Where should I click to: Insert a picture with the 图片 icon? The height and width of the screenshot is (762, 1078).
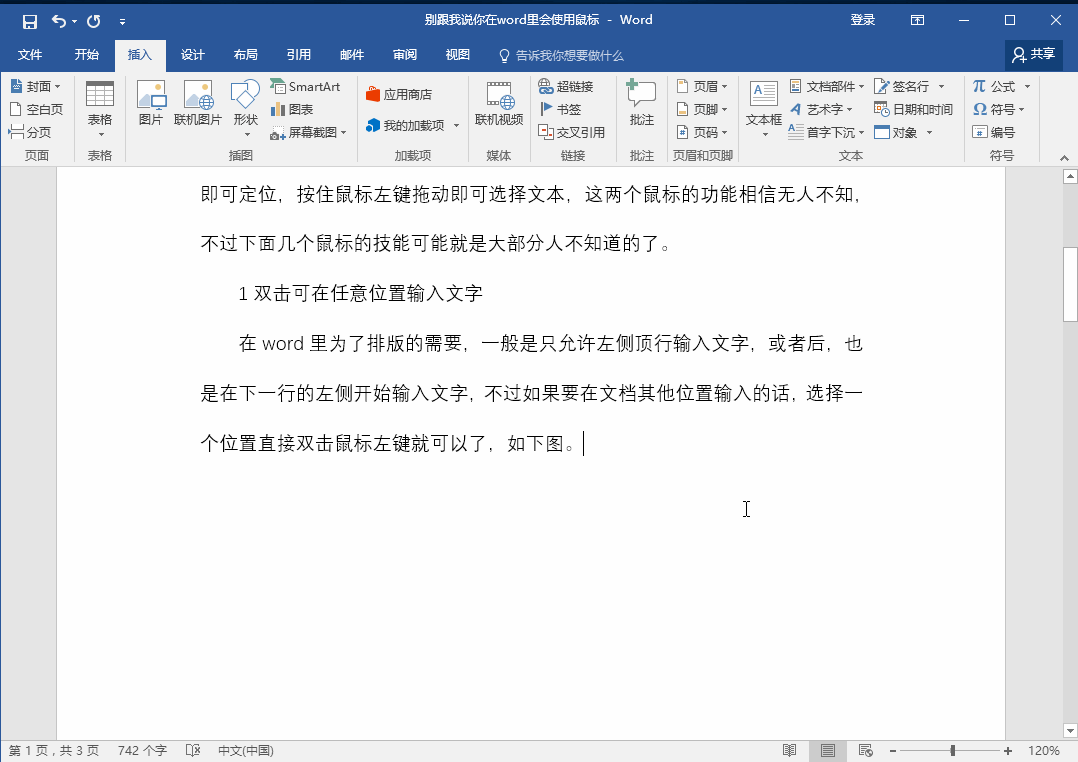click(151, 103)
